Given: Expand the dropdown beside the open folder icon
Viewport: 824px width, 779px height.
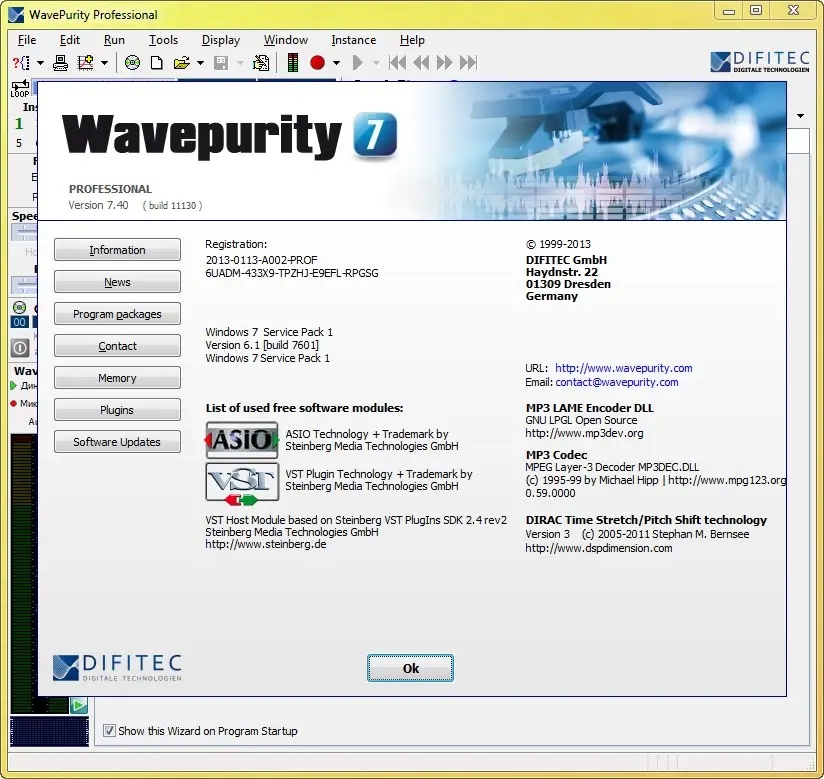Looking at the screenshot, I should [x=200, y=63].
